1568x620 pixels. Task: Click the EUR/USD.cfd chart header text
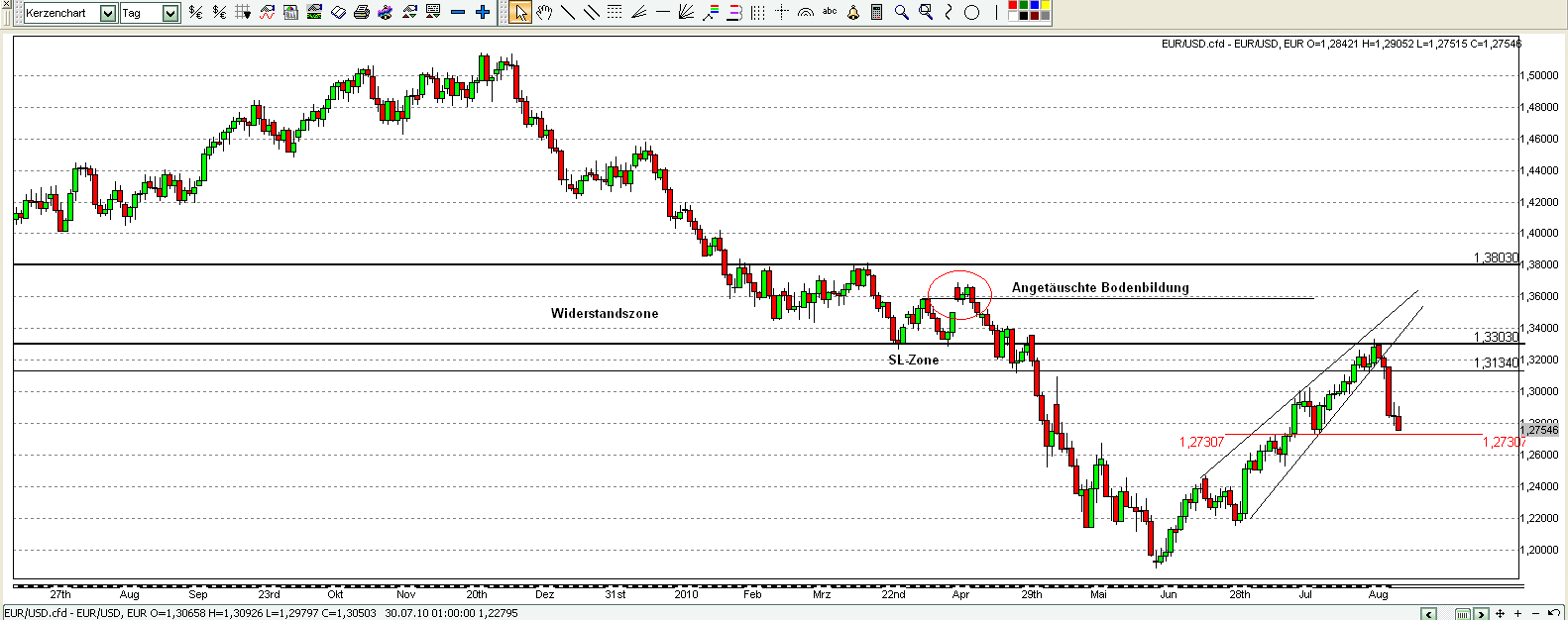(x=1341, y=44)
